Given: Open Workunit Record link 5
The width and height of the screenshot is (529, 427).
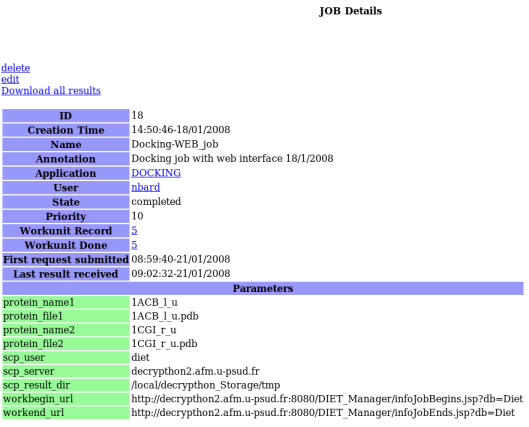Looking at the screenshot, I should [134, 230].
